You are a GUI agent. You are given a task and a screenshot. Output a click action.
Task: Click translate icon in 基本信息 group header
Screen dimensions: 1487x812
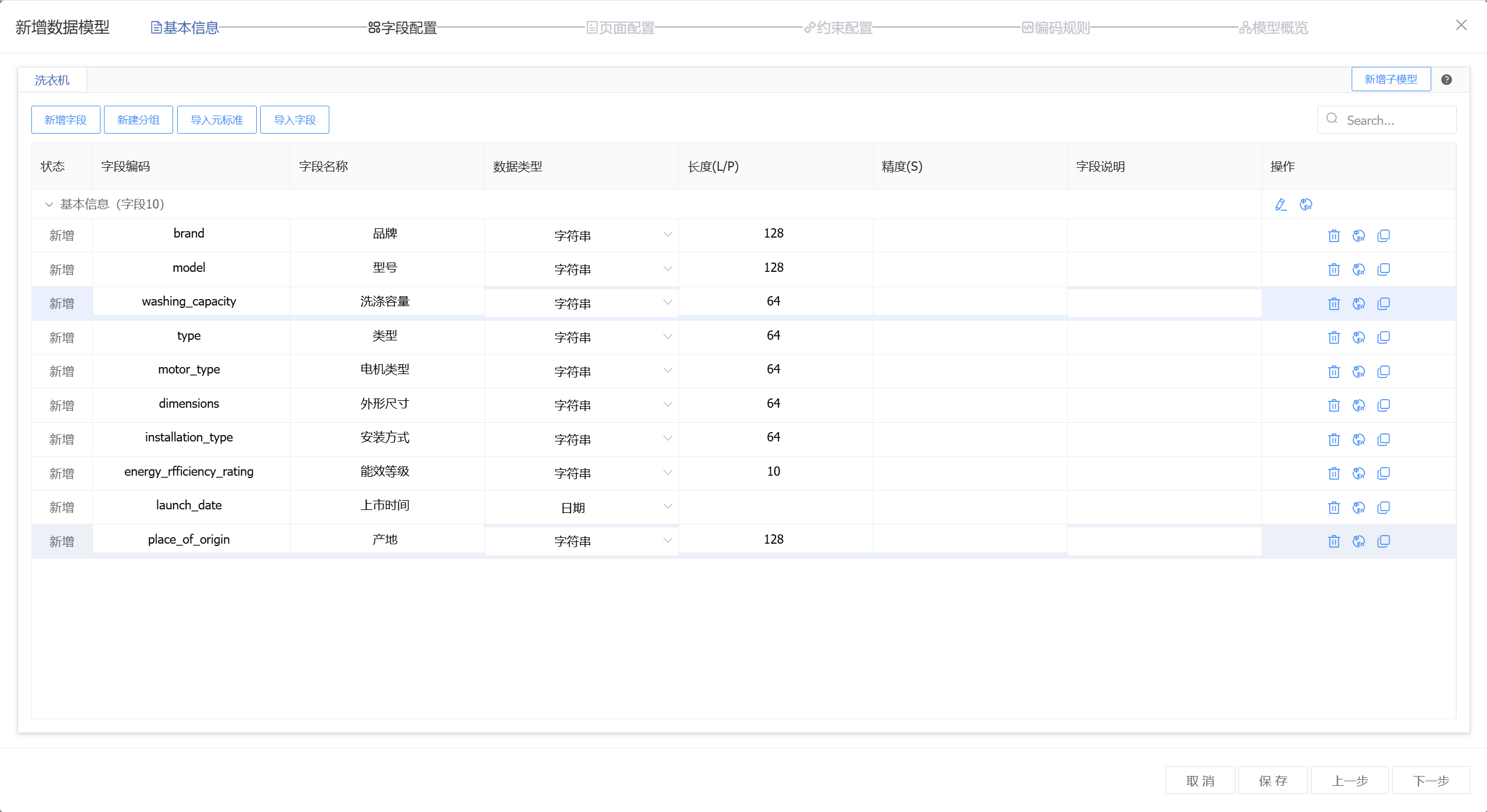coord(1306,204)
